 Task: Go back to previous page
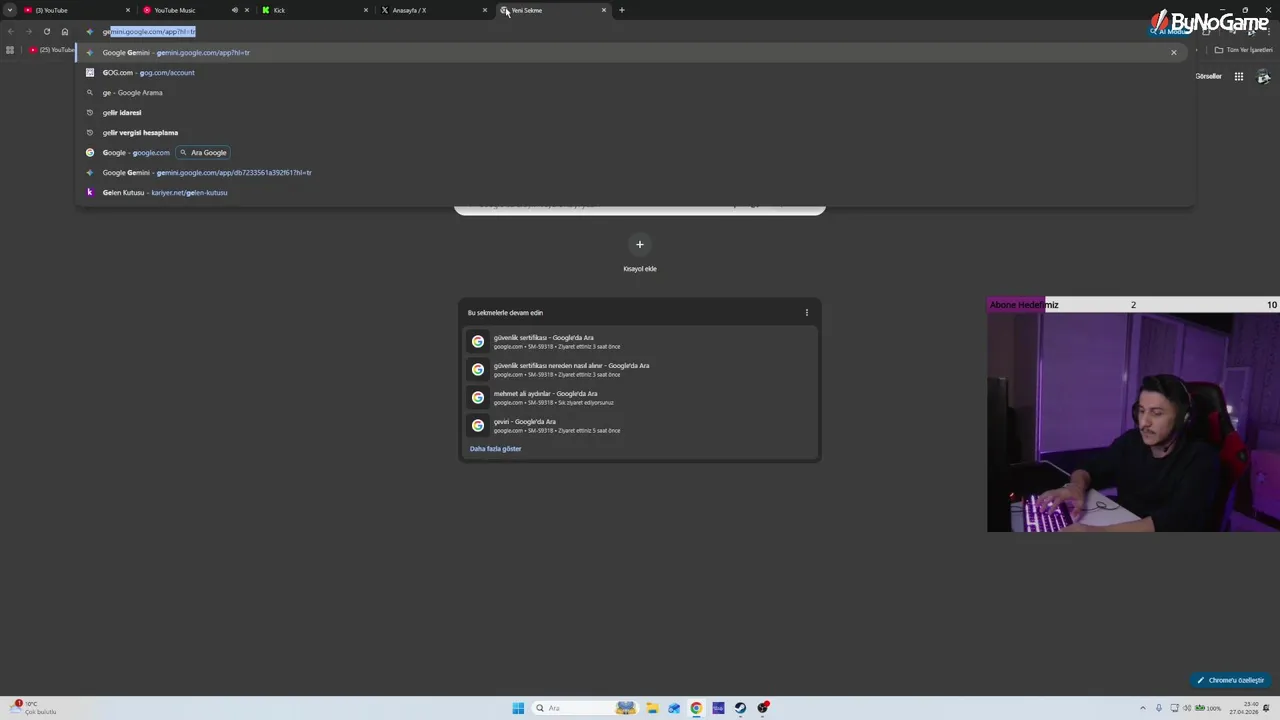pyautogui.click(x=10, y=31)
